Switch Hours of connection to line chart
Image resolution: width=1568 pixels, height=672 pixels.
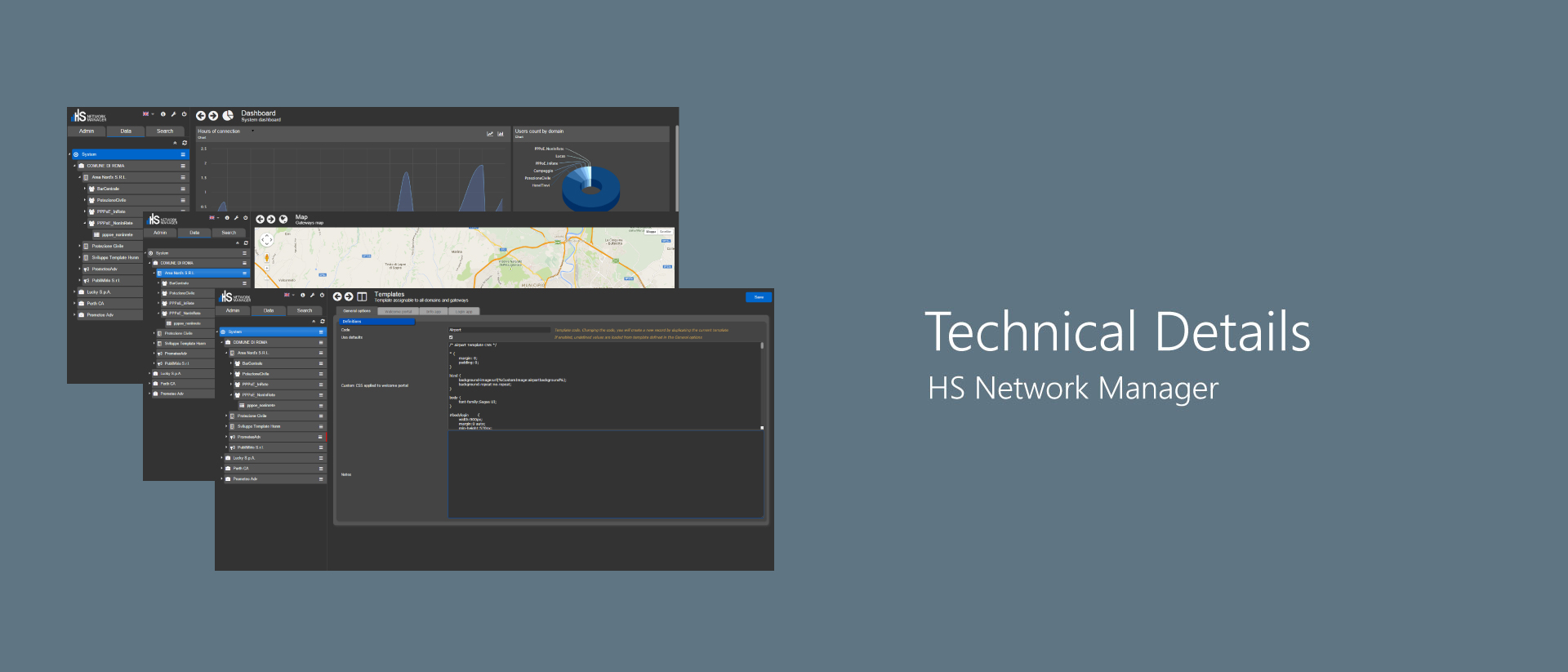point(490,134)
